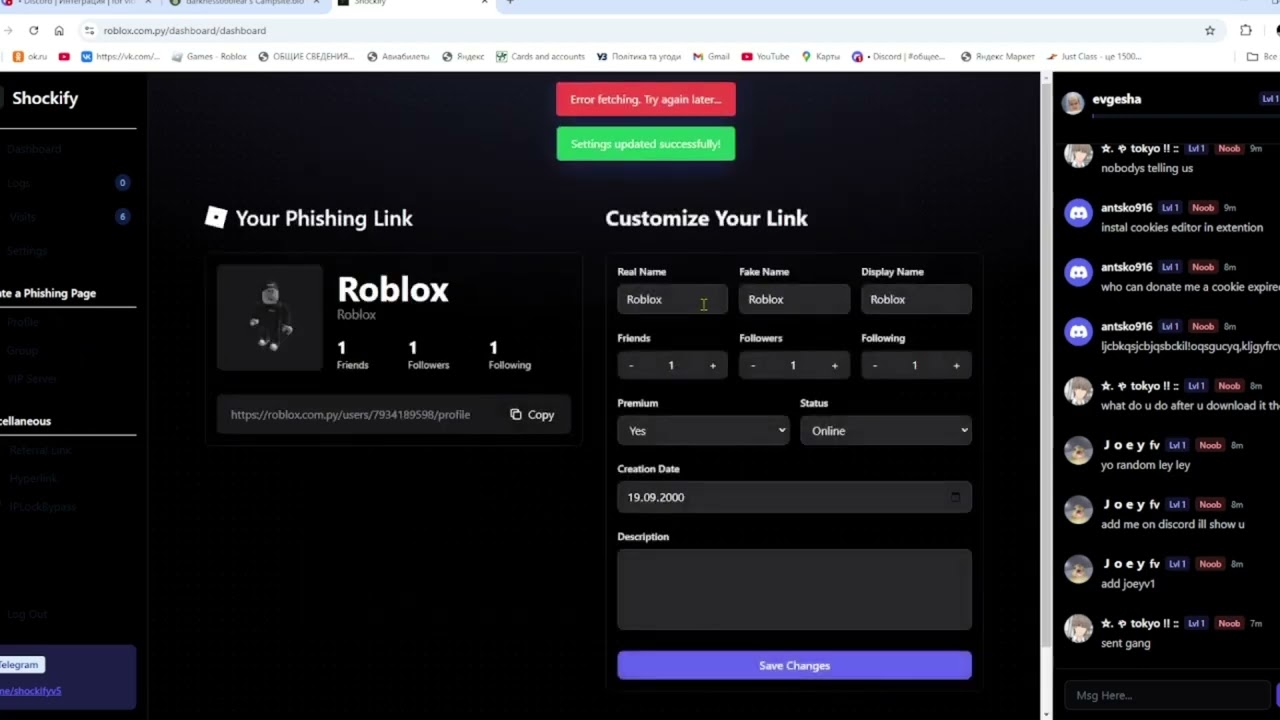Click inside the Description text area
Viewport: 1280px width, 720px height.
click(794, 590)
